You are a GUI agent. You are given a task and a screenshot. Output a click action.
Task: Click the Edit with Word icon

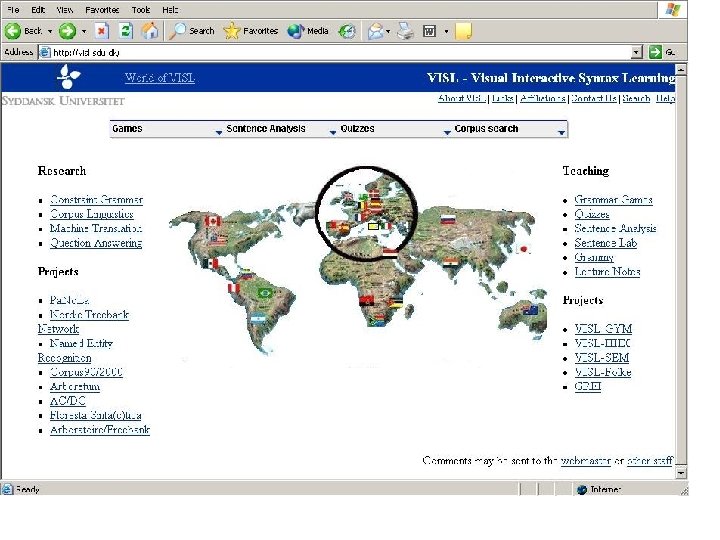pyautogui.click(x=429, y=31)
